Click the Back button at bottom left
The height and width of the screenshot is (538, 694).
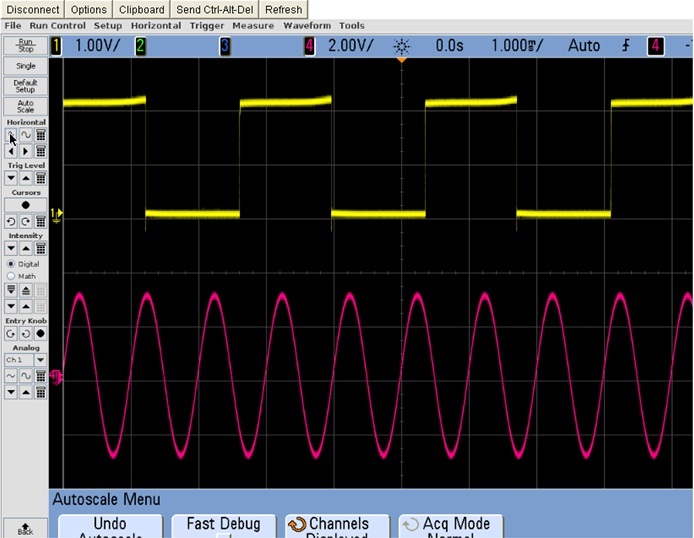click(25, 527)
